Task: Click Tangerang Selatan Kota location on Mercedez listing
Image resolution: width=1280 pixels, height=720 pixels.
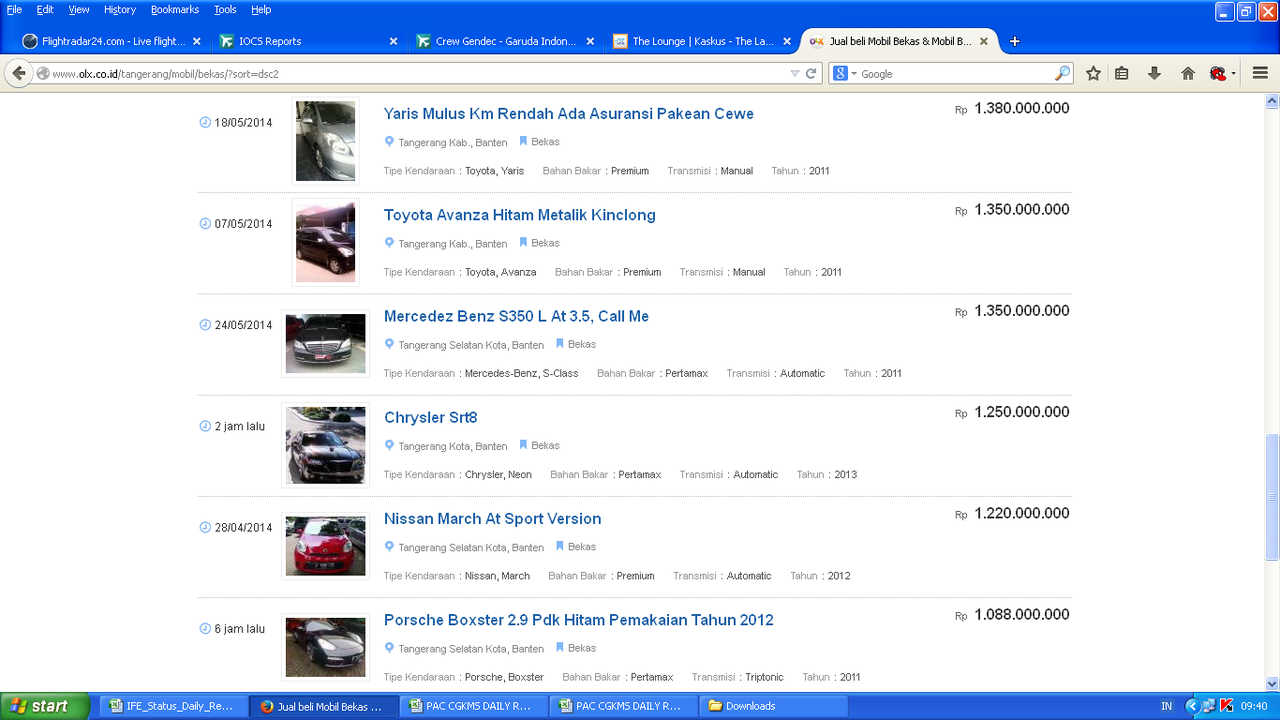Action: tap(471, 345)
